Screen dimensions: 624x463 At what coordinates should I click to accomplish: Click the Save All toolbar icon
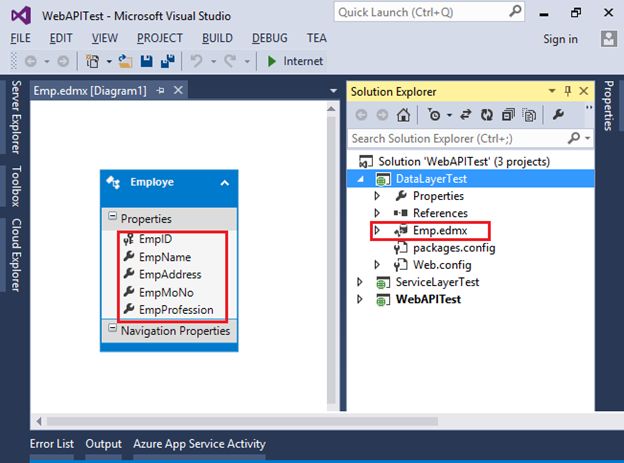tap(168, 61)
